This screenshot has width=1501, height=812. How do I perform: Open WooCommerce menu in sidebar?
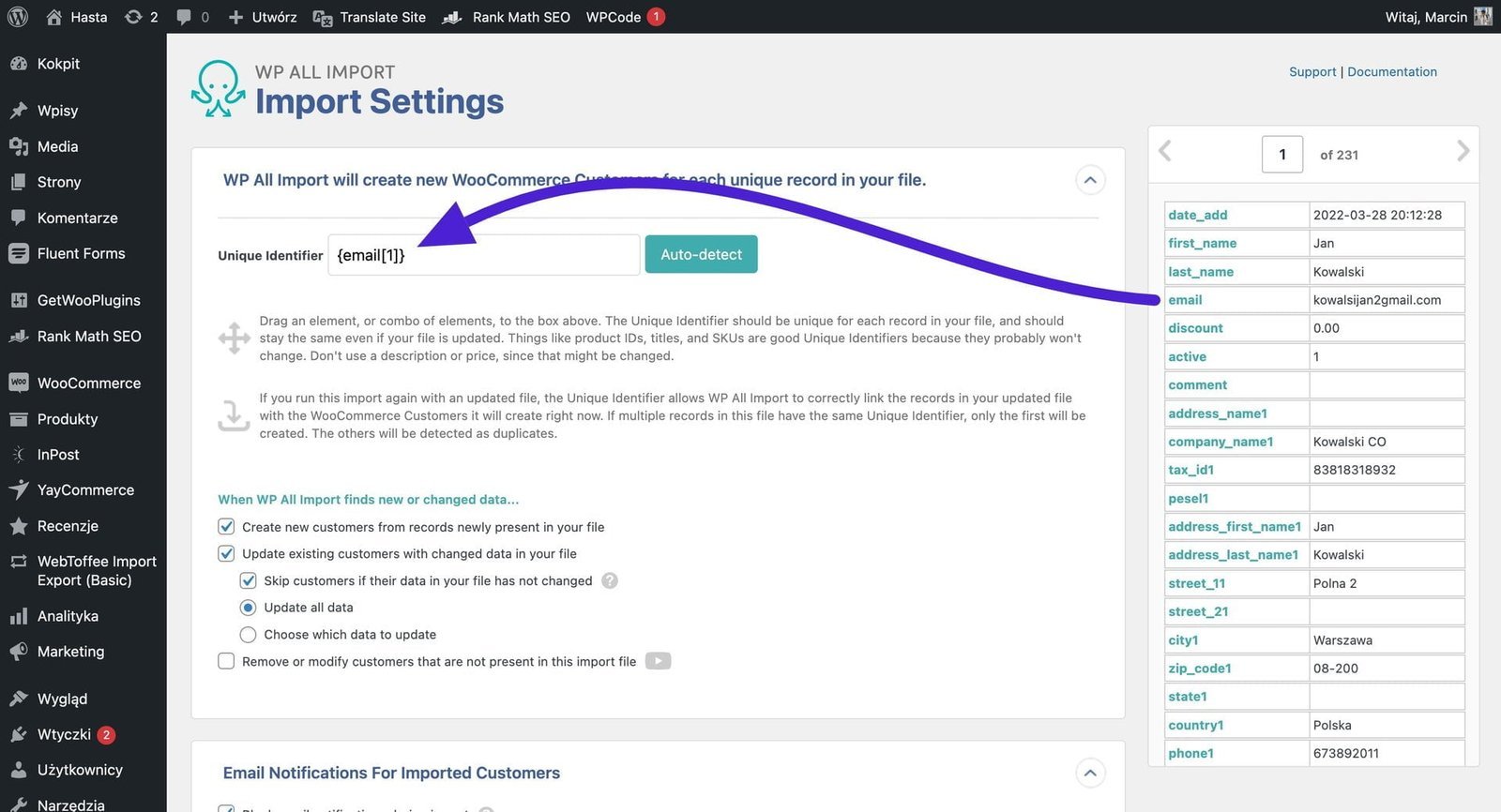click(x=88, y=383)
